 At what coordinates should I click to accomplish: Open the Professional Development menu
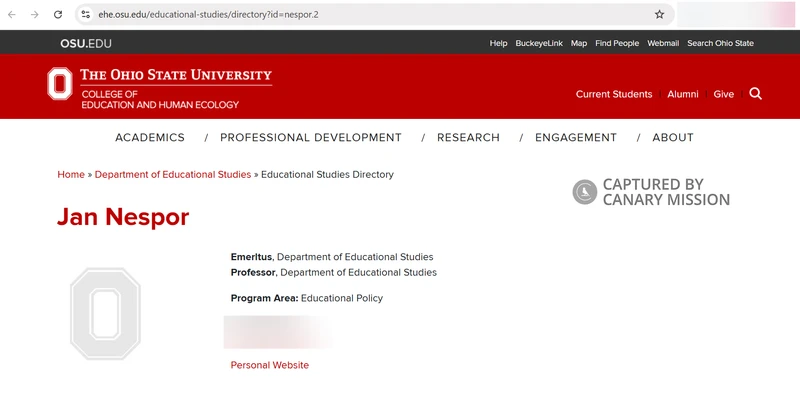[x=311, y=137]
